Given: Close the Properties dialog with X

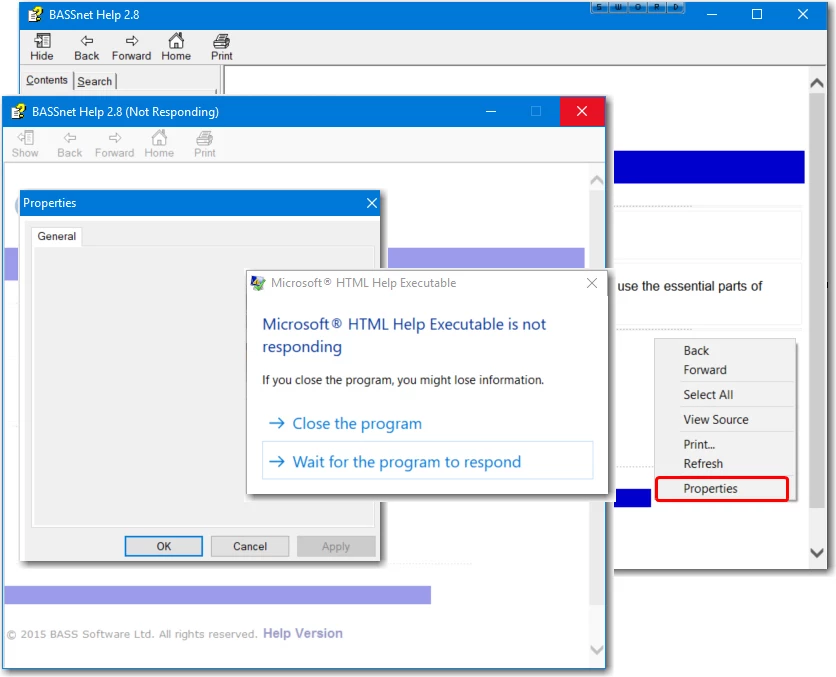Looking at the screenshot, I should [x=372, y=203].
